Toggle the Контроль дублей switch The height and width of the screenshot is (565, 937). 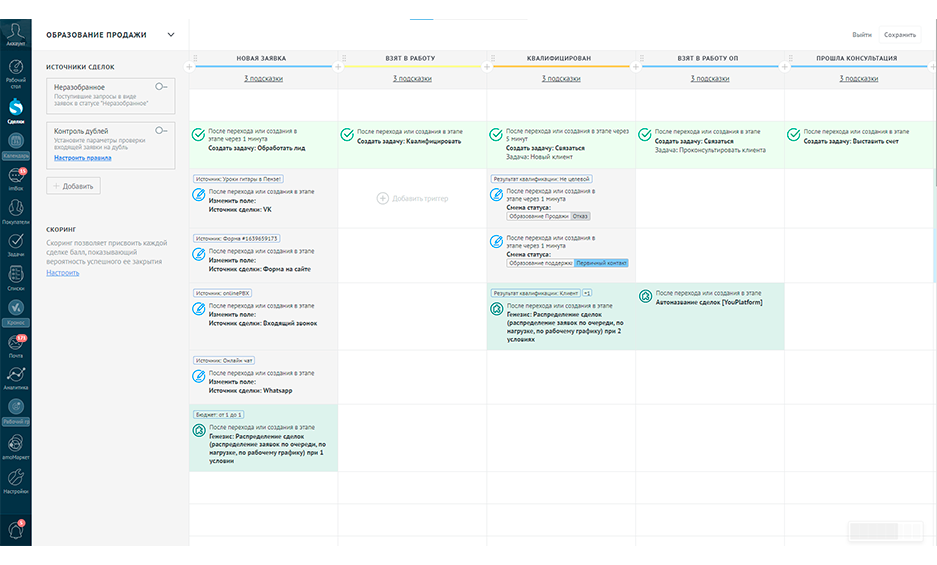coord(161,130)
